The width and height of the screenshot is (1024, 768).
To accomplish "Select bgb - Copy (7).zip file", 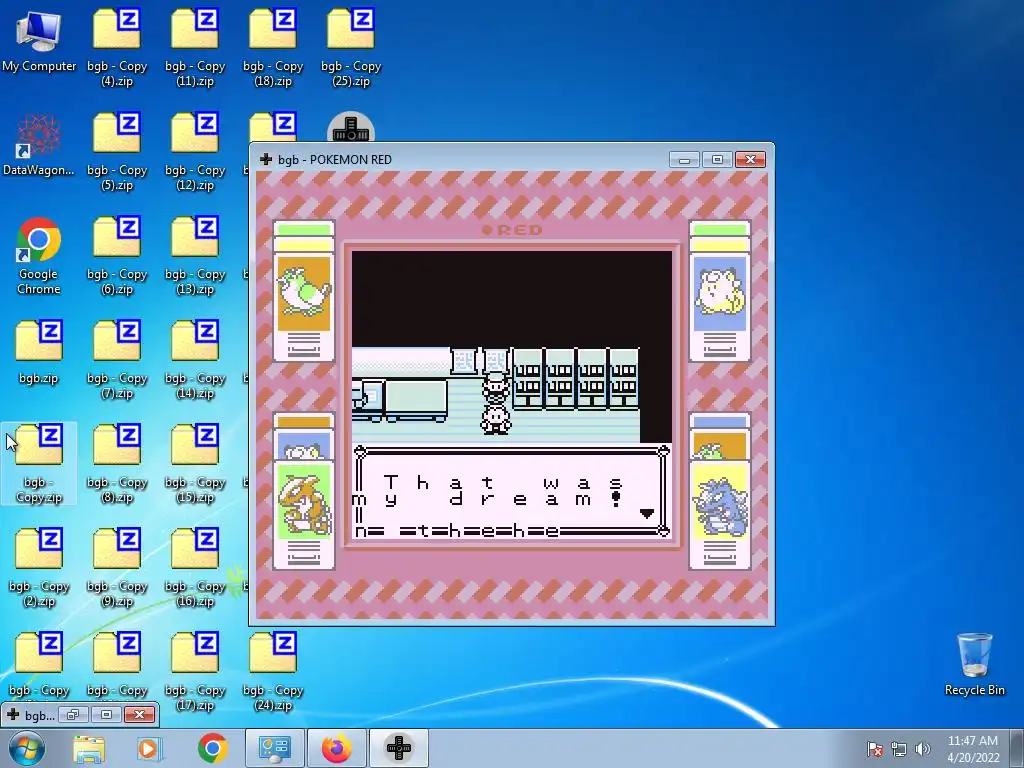I will [x=117, y=360].
